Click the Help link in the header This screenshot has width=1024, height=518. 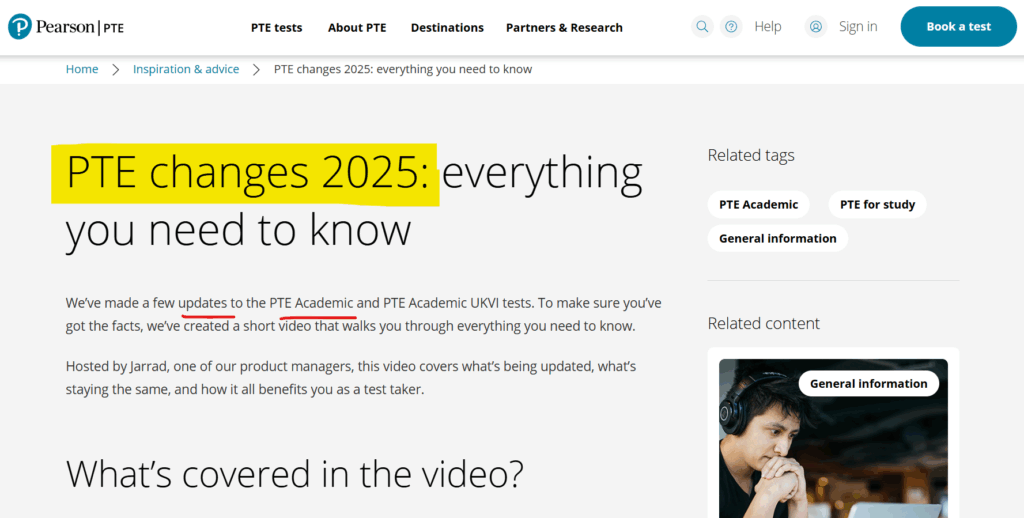(x=768, y=27)
